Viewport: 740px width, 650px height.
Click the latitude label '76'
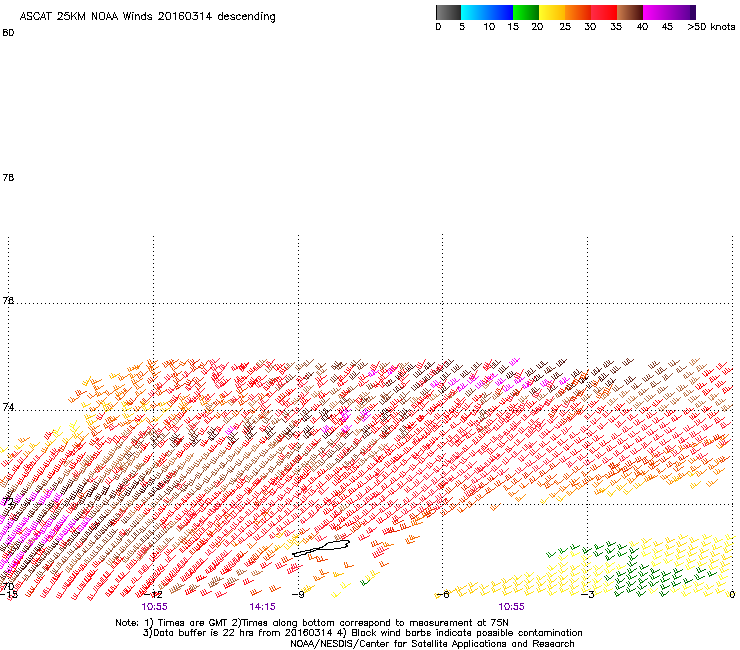pyautogui.click(x=8, y=301)
